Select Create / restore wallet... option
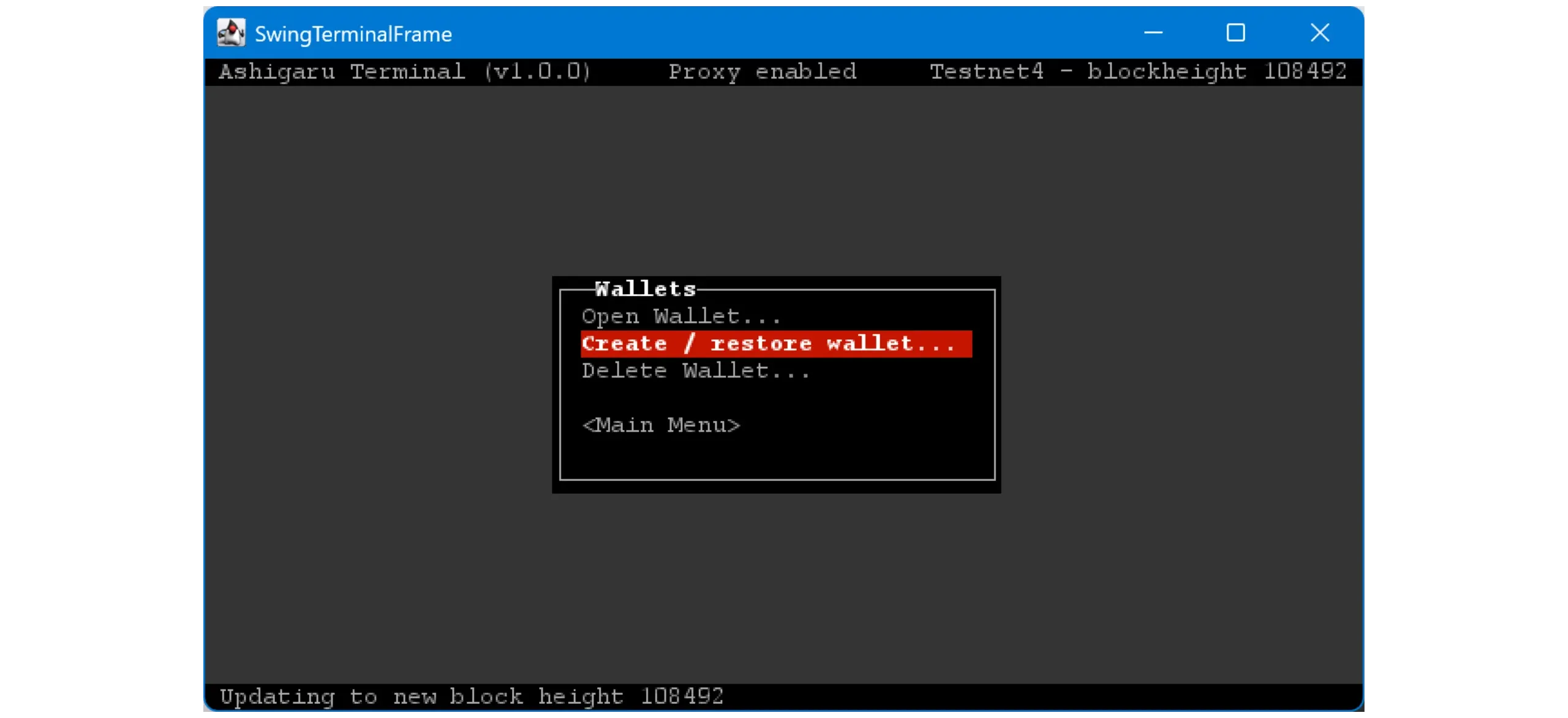The image size is (1568, 718). [x=775, y=344]
